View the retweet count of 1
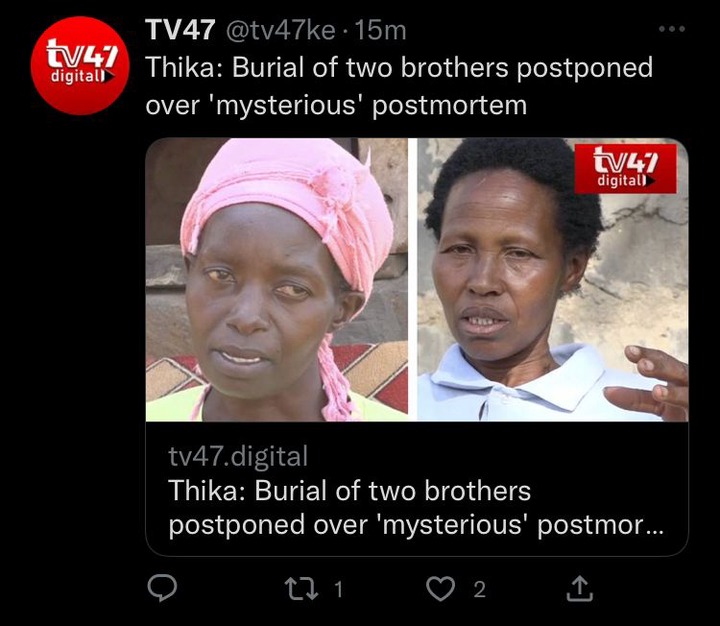The image size is (720, 626). pyautogui.click(x=338, y=589)
